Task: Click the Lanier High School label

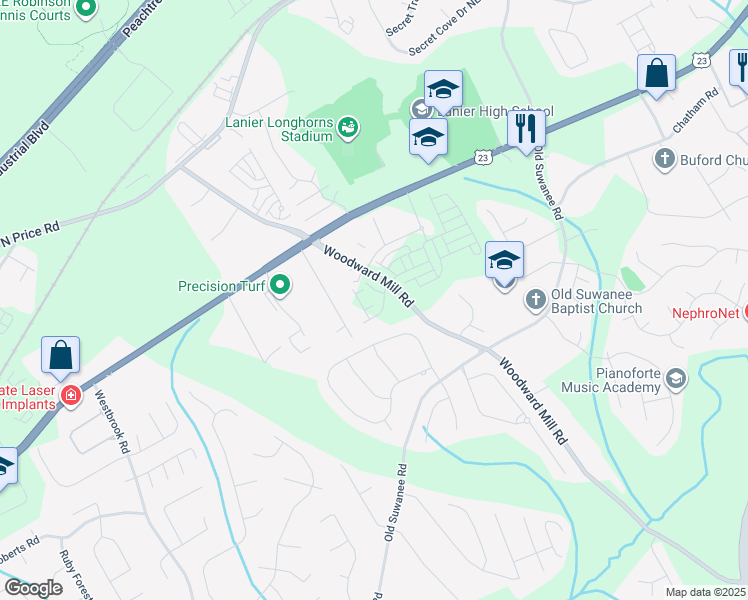Action: pyautogui.click(x=495, y=111)
